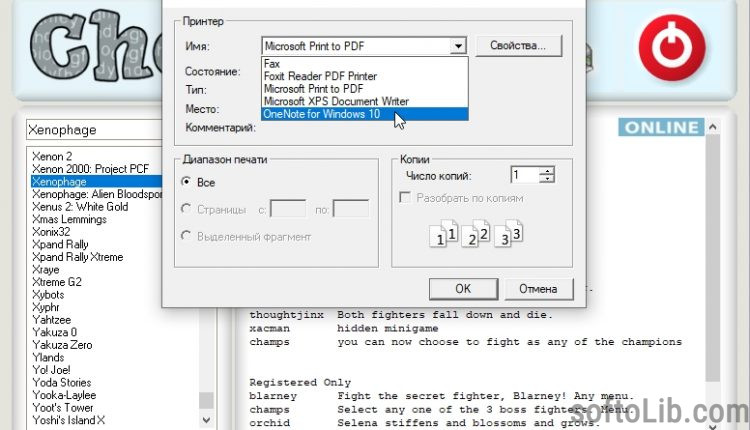
Task: Click the red power button icon
Action: point(672,47)
